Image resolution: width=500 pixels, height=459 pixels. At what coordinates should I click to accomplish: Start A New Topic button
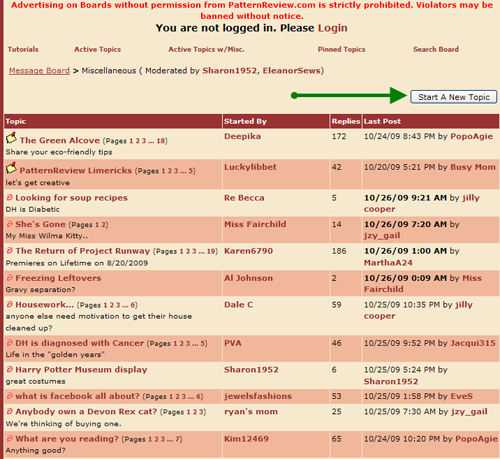[x=454, y=97]
